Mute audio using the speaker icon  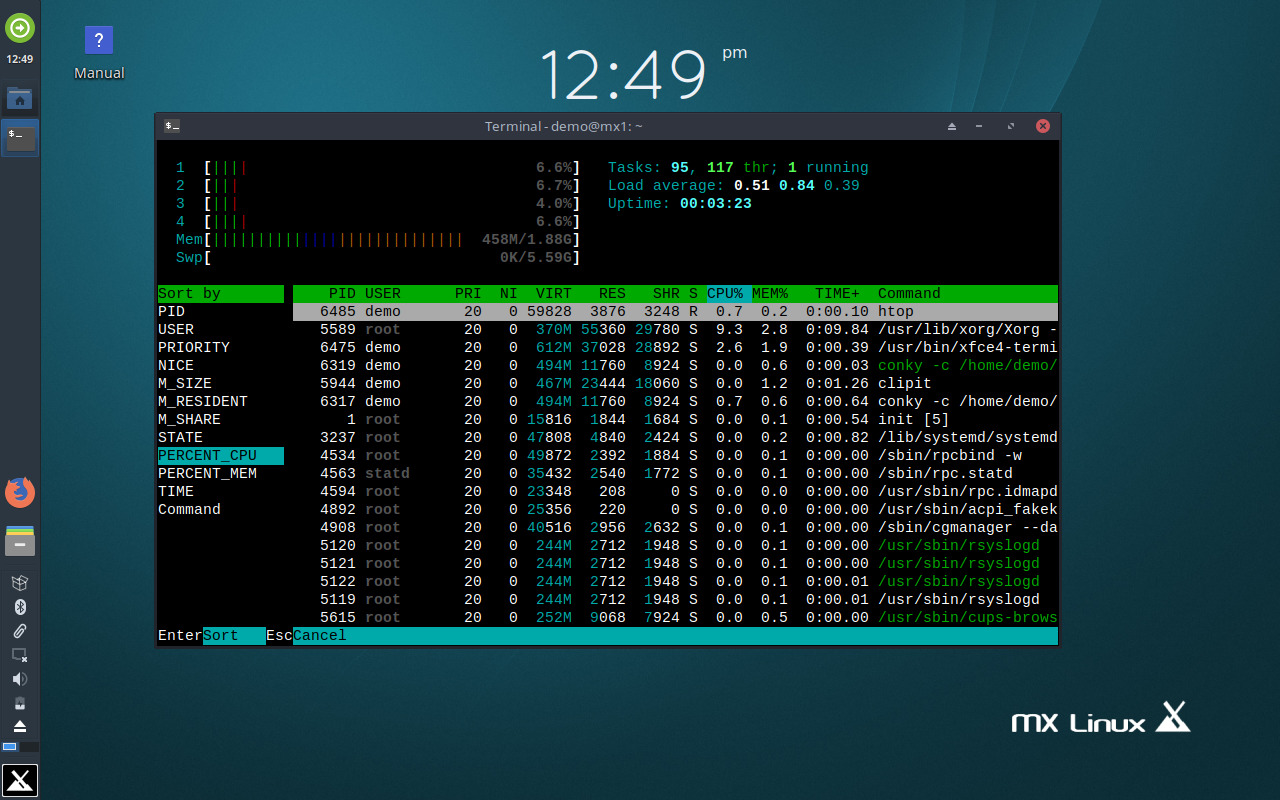click(x=20, y=678)
